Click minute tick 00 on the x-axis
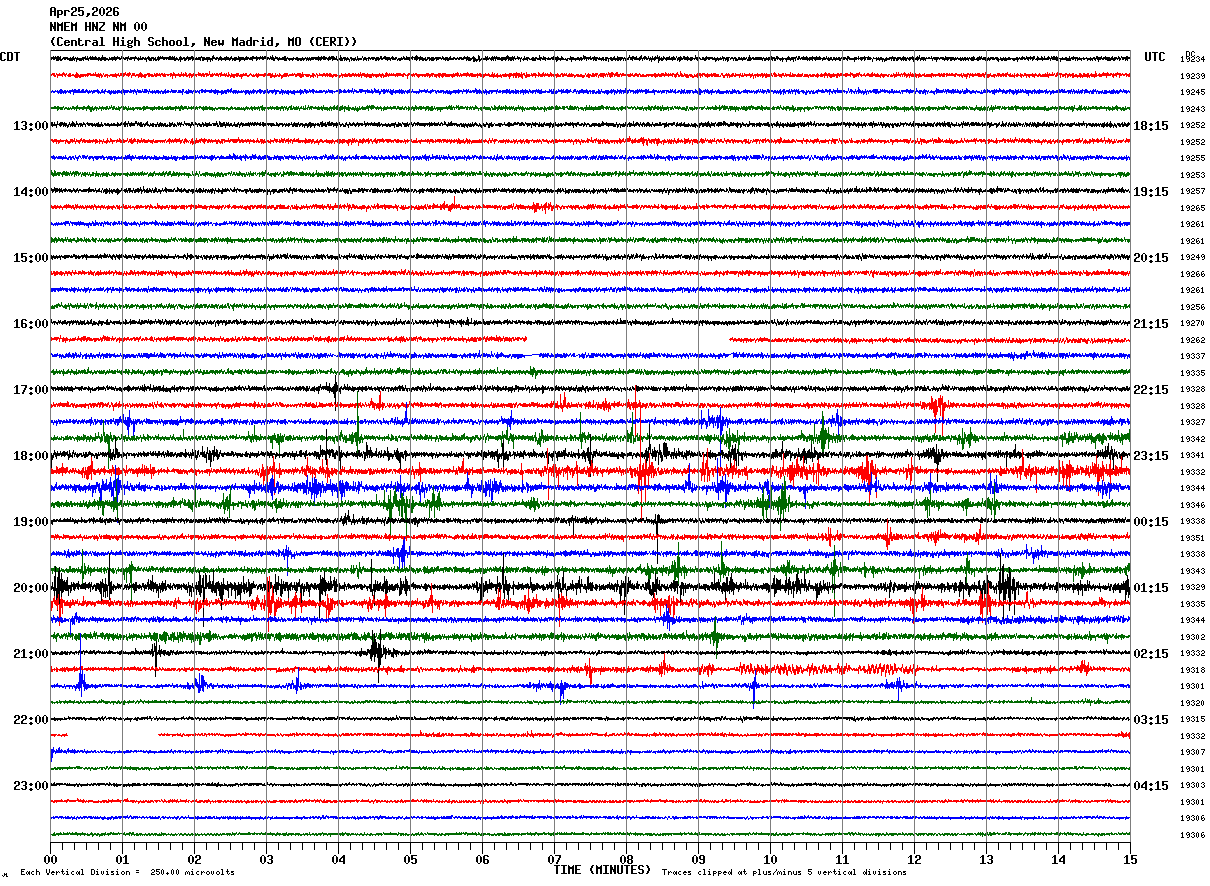 click(x=50, y=859)
